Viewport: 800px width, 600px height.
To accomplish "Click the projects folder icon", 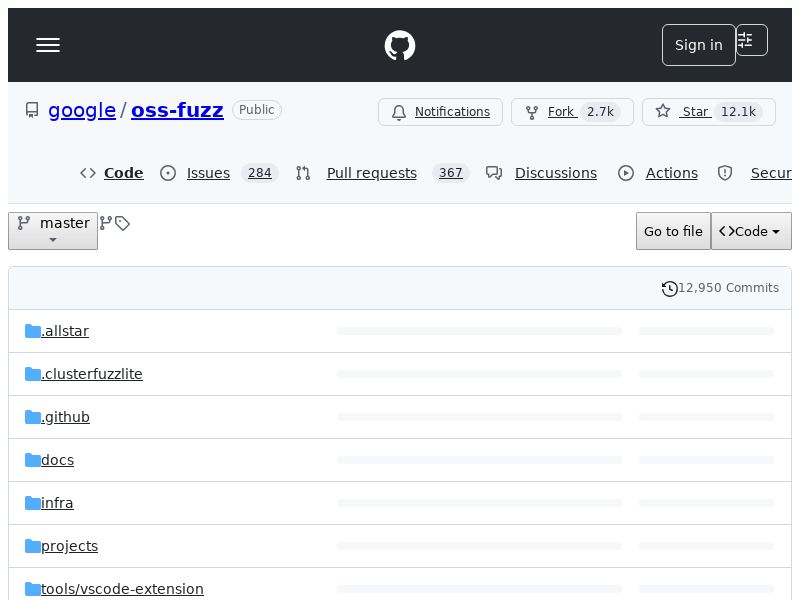I will point(33,546).
